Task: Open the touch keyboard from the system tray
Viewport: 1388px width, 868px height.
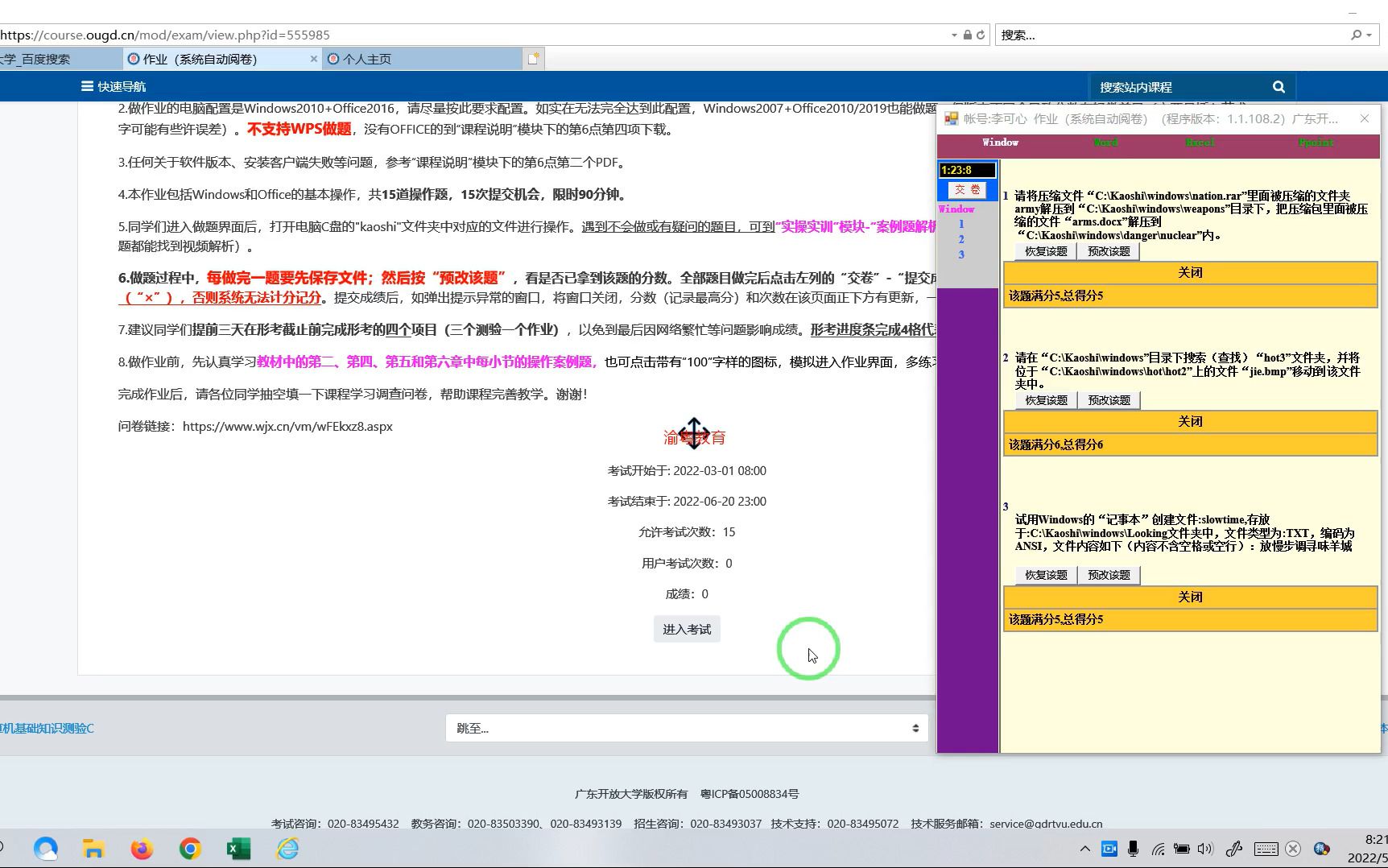Action: coord(1266,849)
